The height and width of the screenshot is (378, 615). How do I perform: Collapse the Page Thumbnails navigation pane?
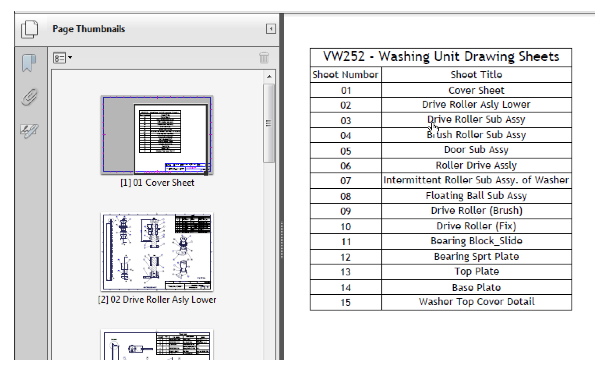coord(271,29)
